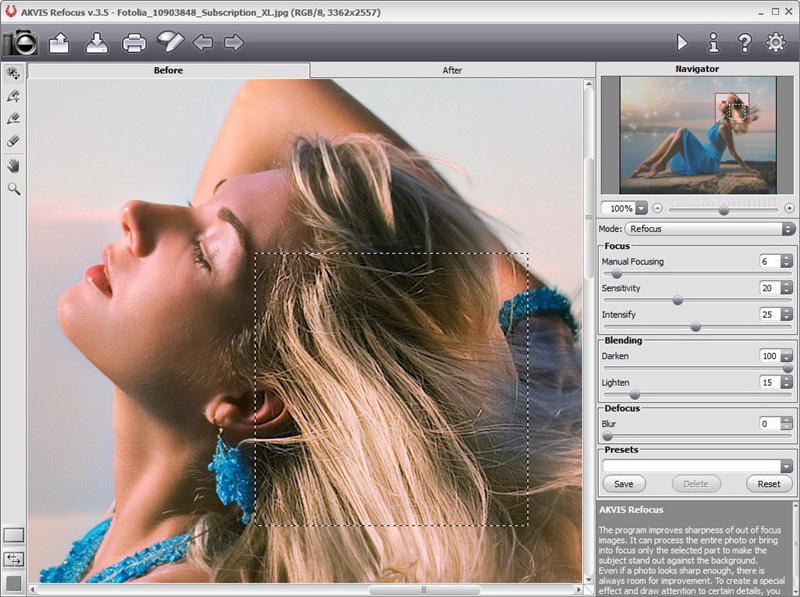Select the Hand tool

[14, 165]
